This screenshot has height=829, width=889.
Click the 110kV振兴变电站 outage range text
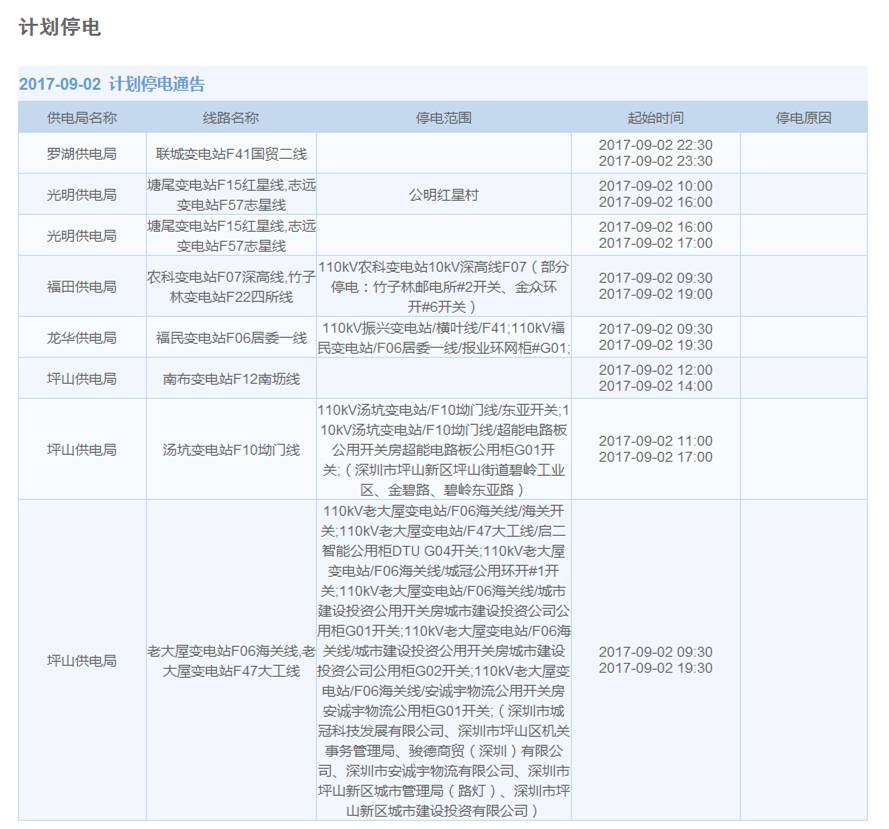click(443, 337)
